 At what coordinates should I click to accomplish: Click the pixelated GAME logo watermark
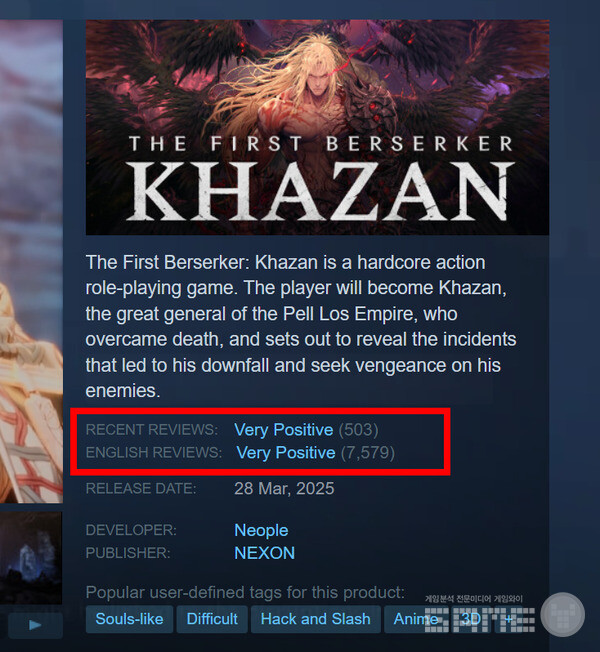point(479,620)
